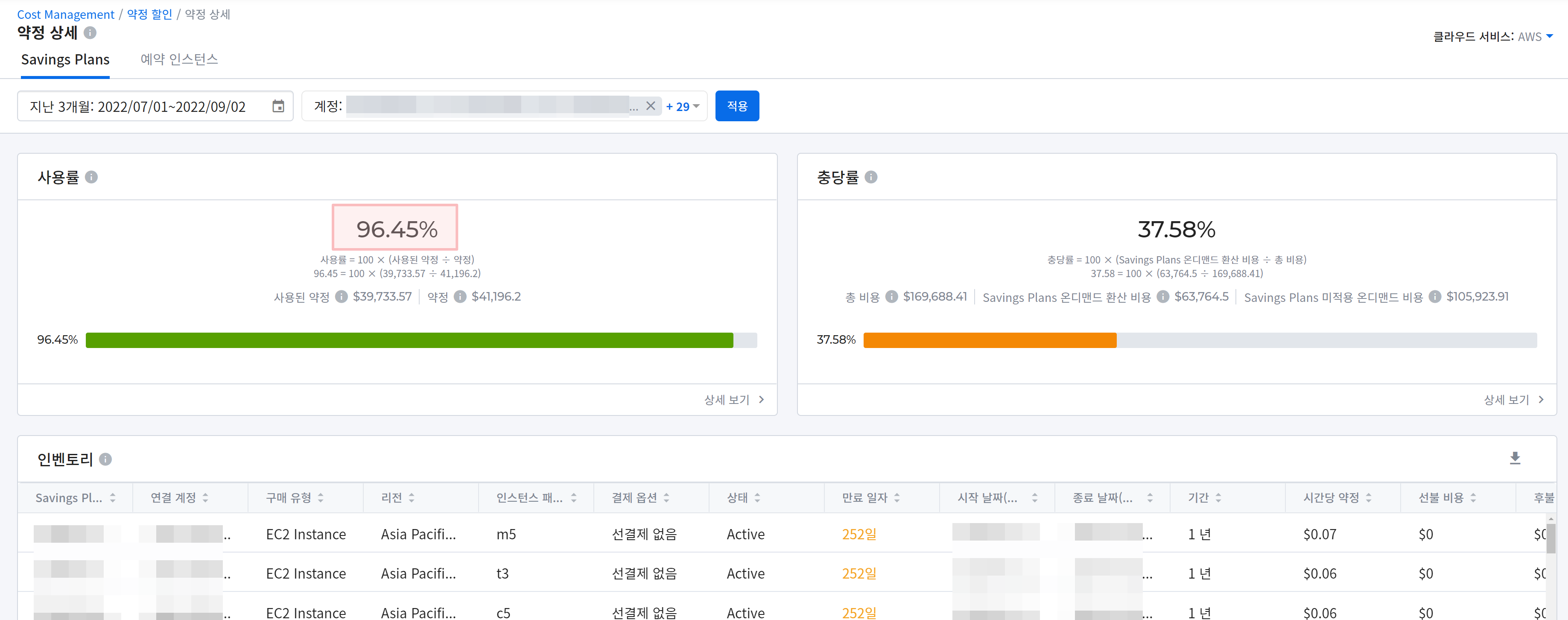Remove the selected account with X icon
1568x620 pixels.
pos(651,106)
